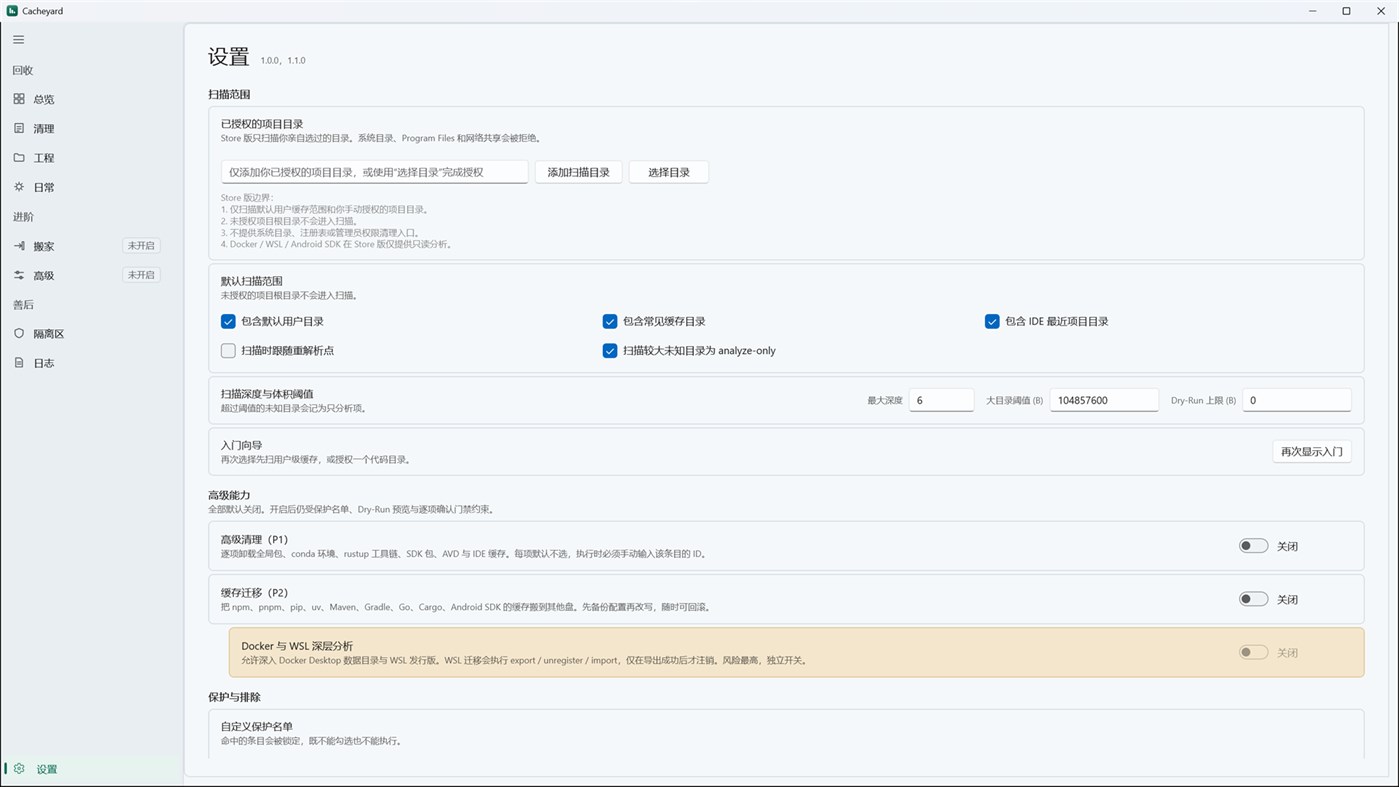The height and width of the screenshot is (787, 1399).
Task: Click the 总览 grid icon in sidebar
Action: click(19, 99)
